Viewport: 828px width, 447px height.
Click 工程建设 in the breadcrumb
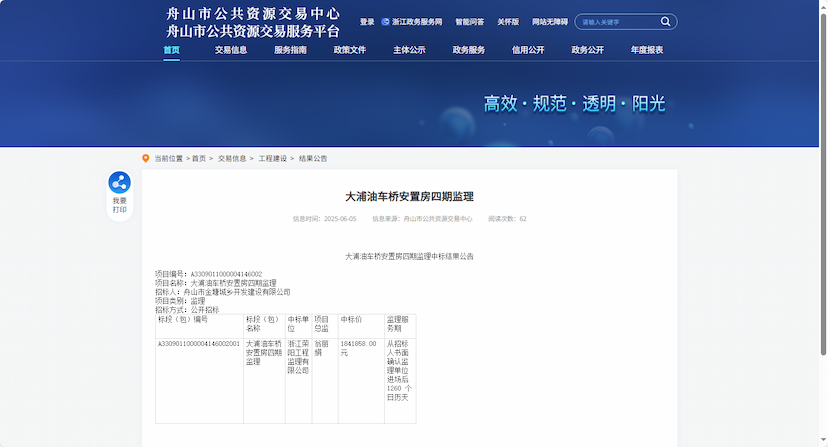coord(272,159)
